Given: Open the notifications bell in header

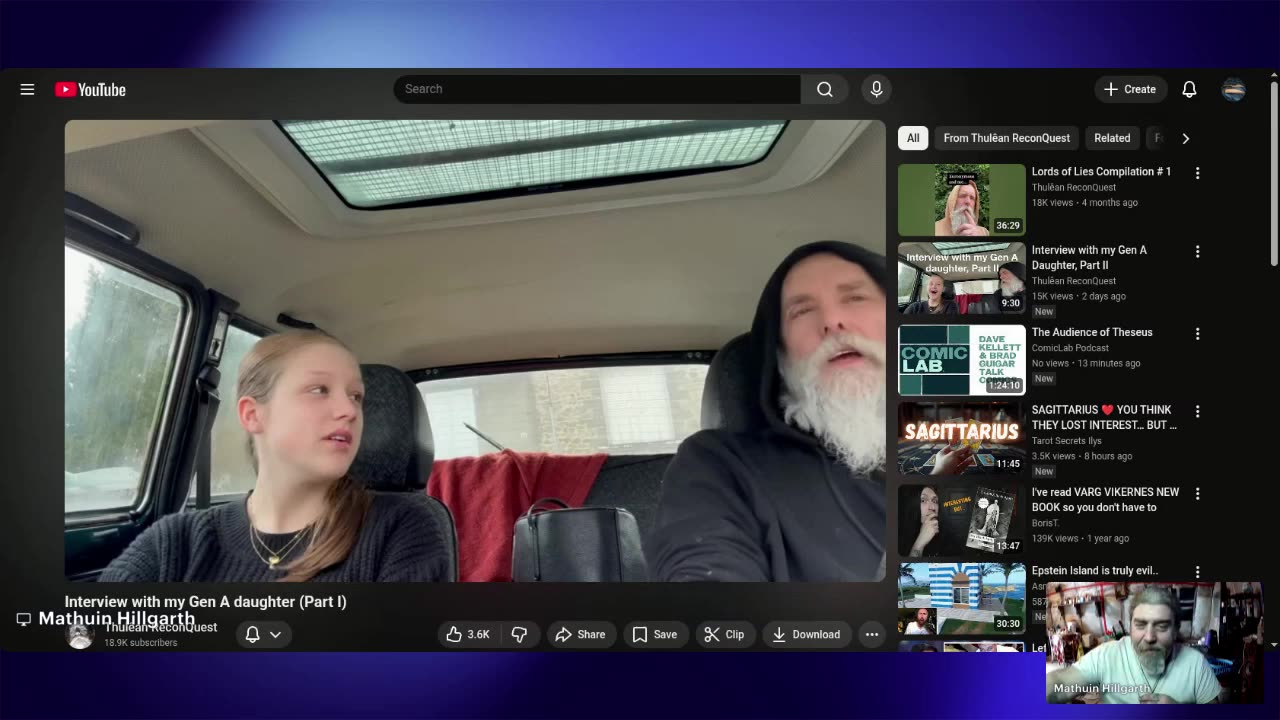Looking at the screenshot, I should (1189, 89).
